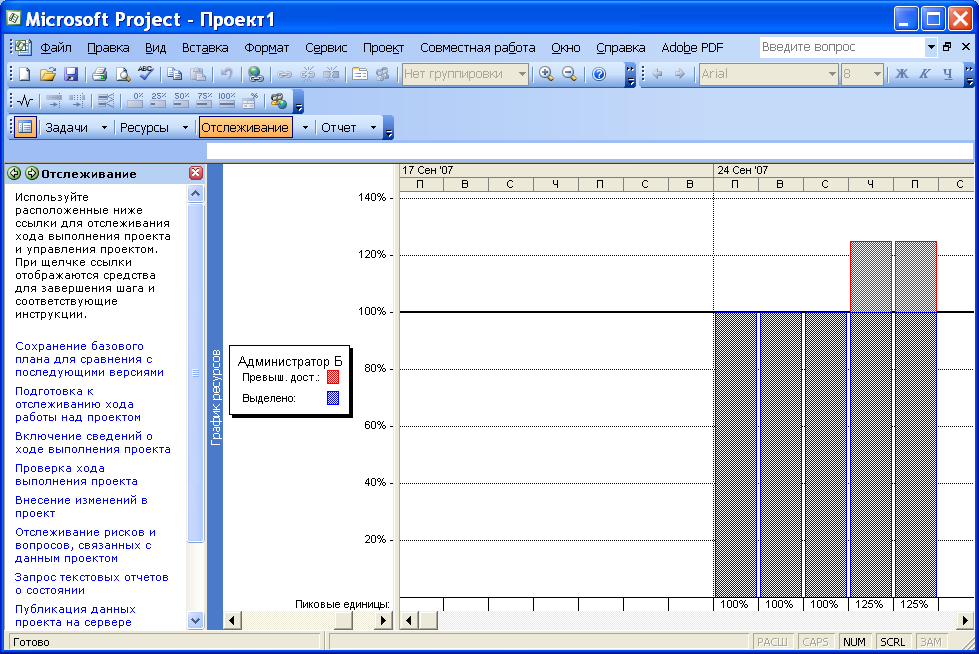
Task: Mark selected task 25% complete
Action: (158, 101)
